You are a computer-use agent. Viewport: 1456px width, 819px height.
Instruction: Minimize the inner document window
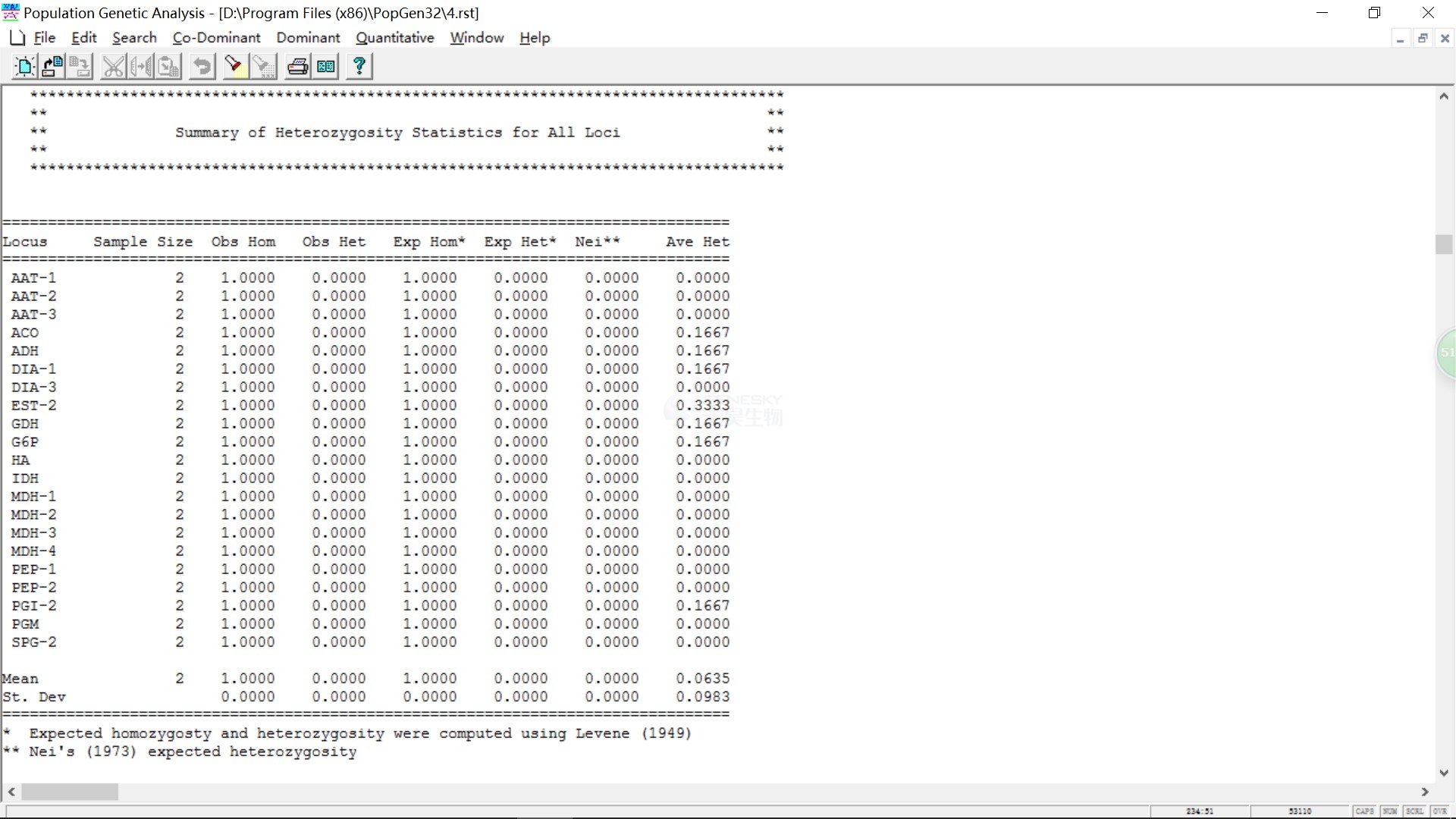(x=1400, y=39)
